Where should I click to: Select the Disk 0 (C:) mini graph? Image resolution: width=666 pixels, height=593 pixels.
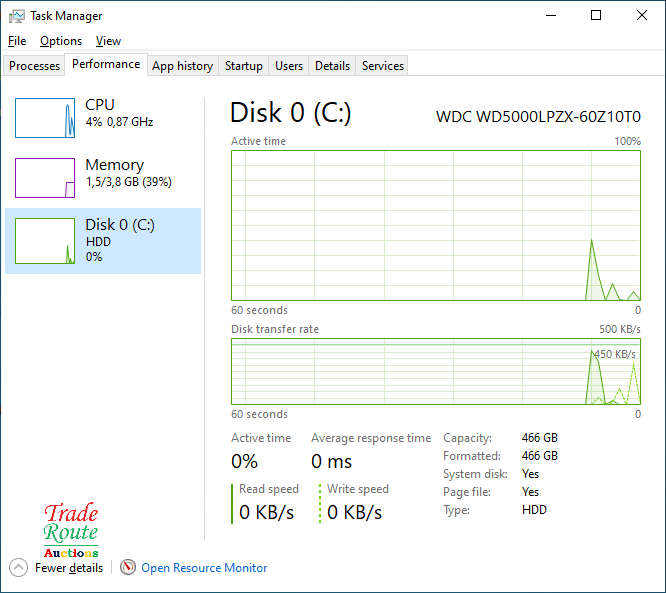(x=45, y=241)
